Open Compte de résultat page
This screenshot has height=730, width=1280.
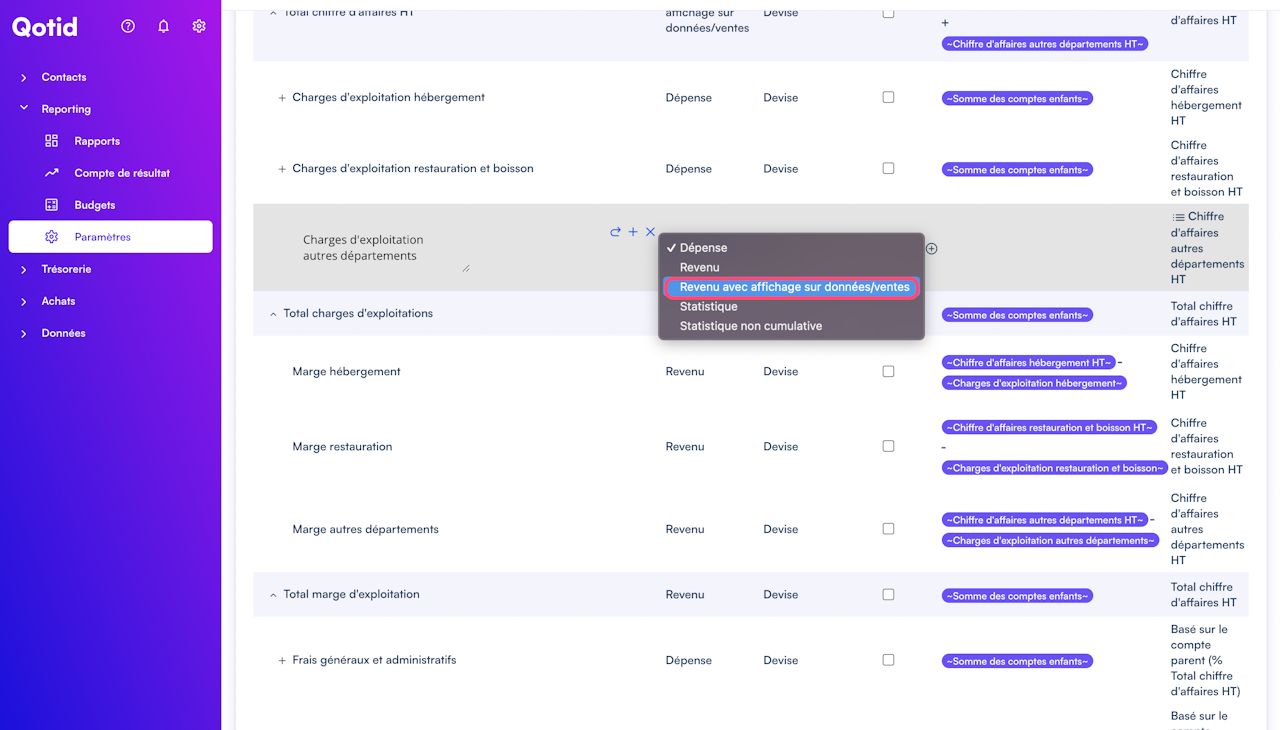(x=122, y=173)
